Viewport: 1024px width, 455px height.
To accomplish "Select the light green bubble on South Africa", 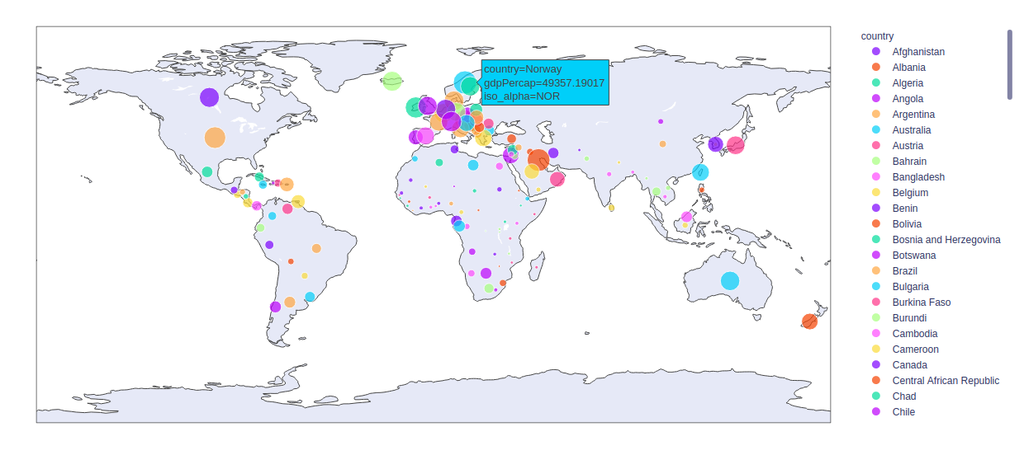I will [x=488, y=288].
